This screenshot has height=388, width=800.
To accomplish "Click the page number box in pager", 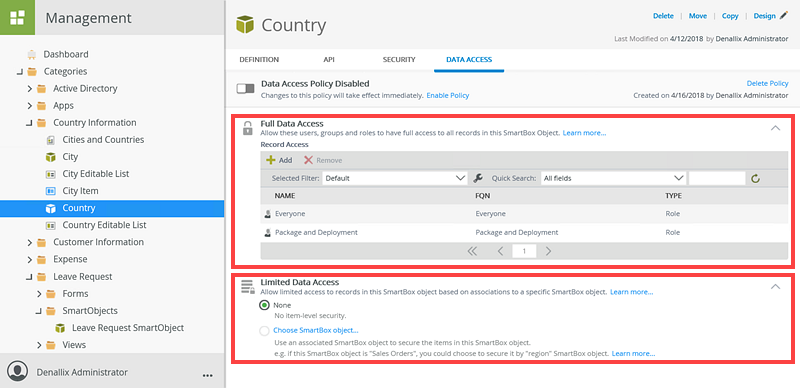I will click(524, 251).
